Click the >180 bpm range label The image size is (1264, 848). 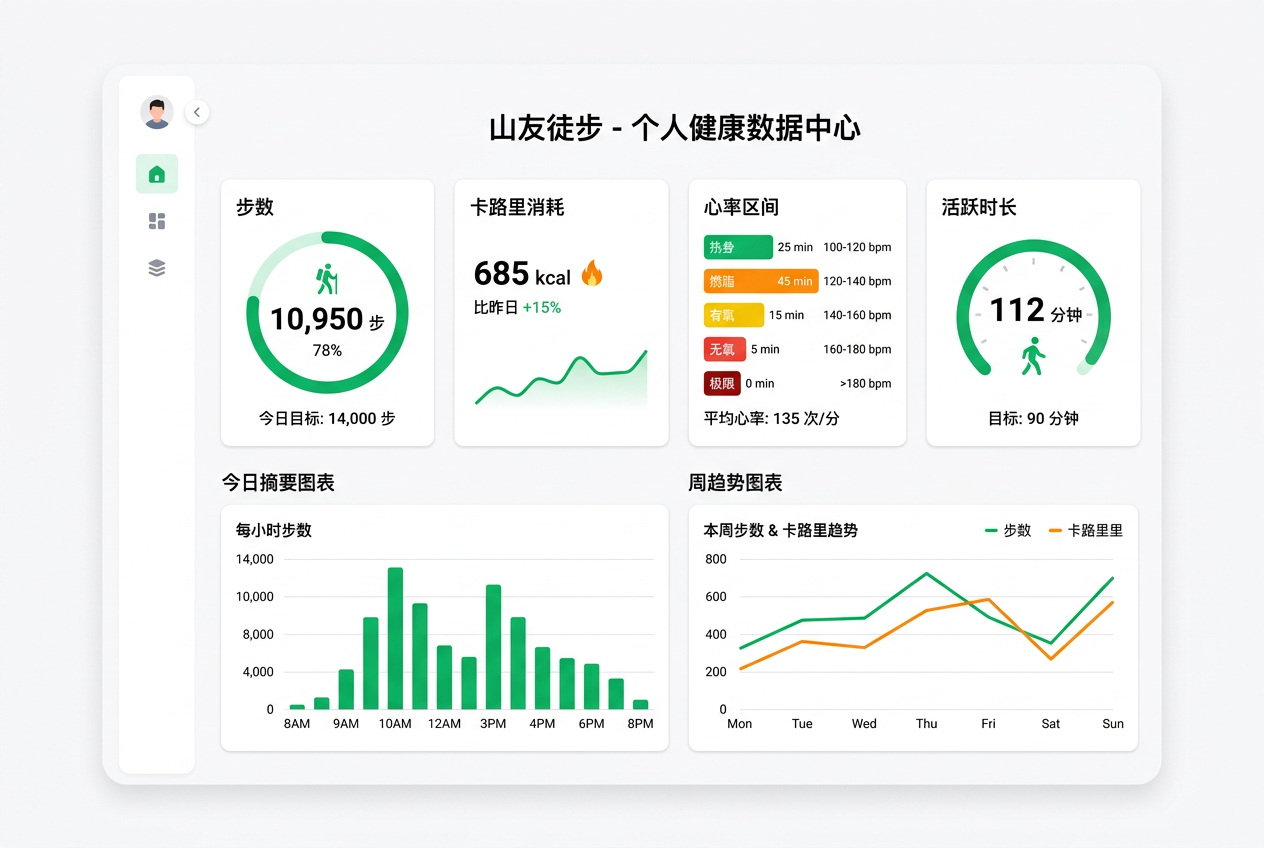tap(865, 383)
